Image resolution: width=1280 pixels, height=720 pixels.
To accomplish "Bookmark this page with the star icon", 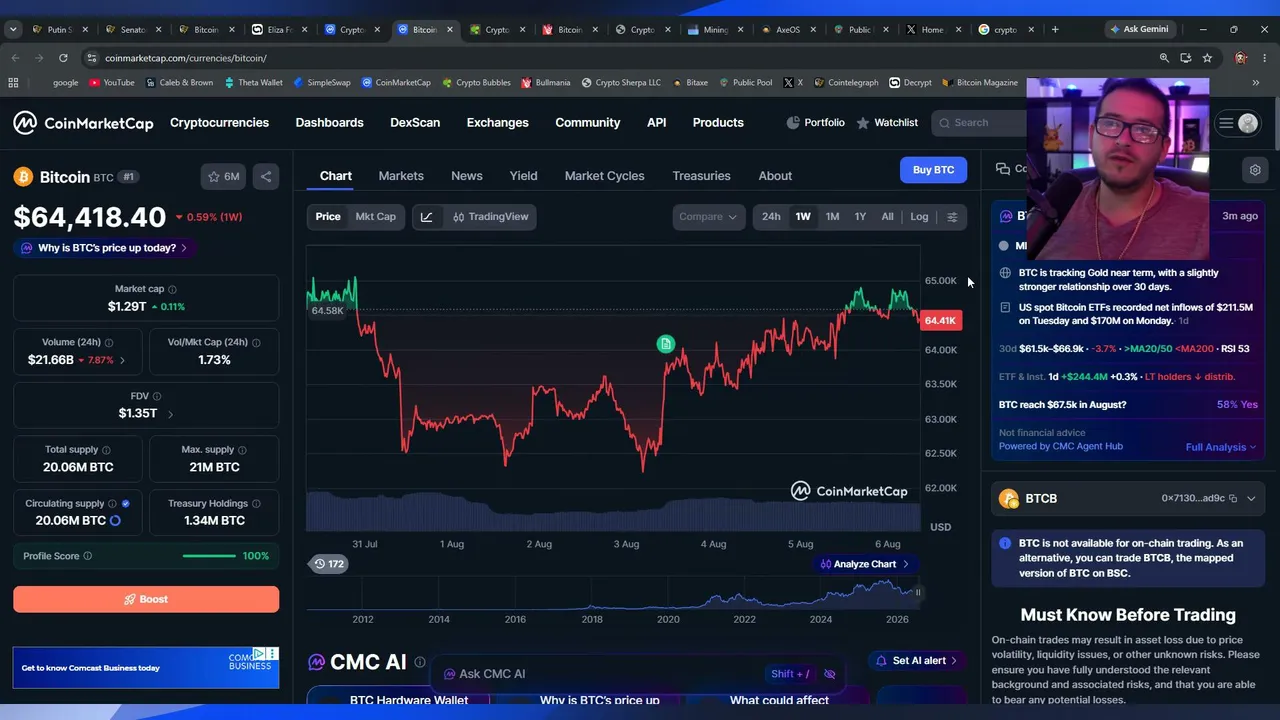I will (x=1207, y=58).
